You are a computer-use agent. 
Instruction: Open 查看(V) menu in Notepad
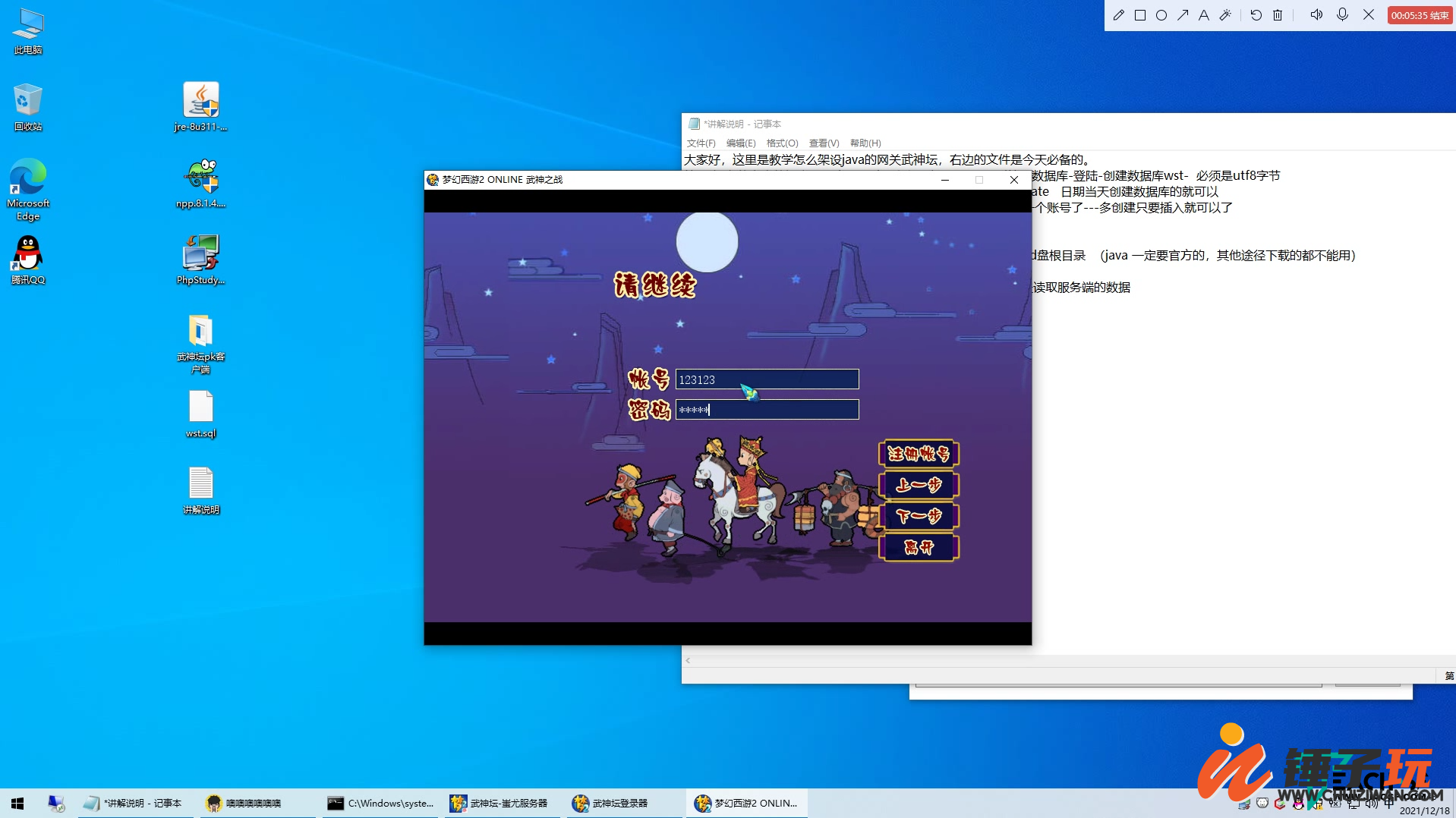[824, 143]
